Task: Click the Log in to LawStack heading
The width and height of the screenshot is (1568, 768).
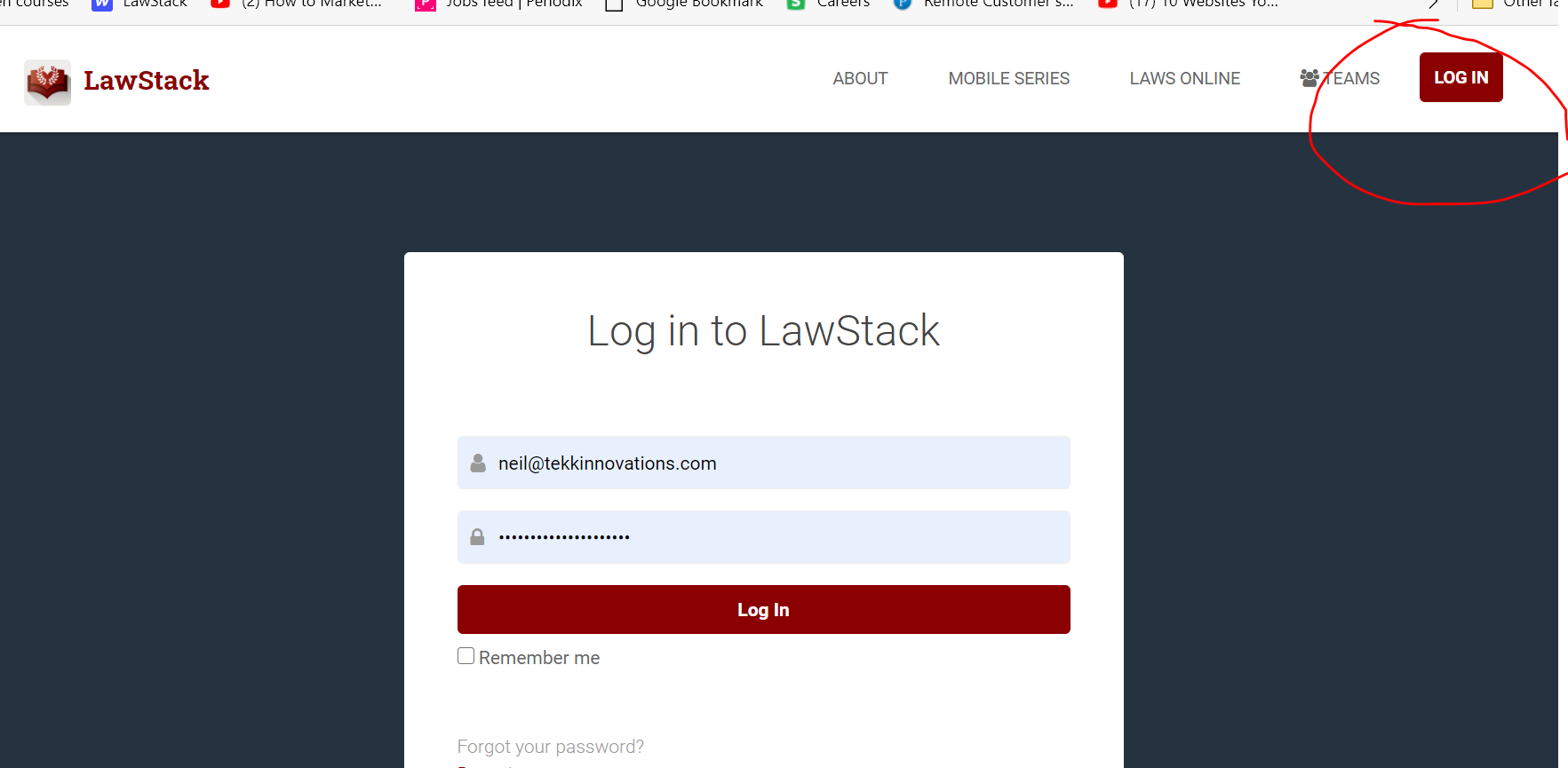Action: pyautogui.click(x=763, y=331)
